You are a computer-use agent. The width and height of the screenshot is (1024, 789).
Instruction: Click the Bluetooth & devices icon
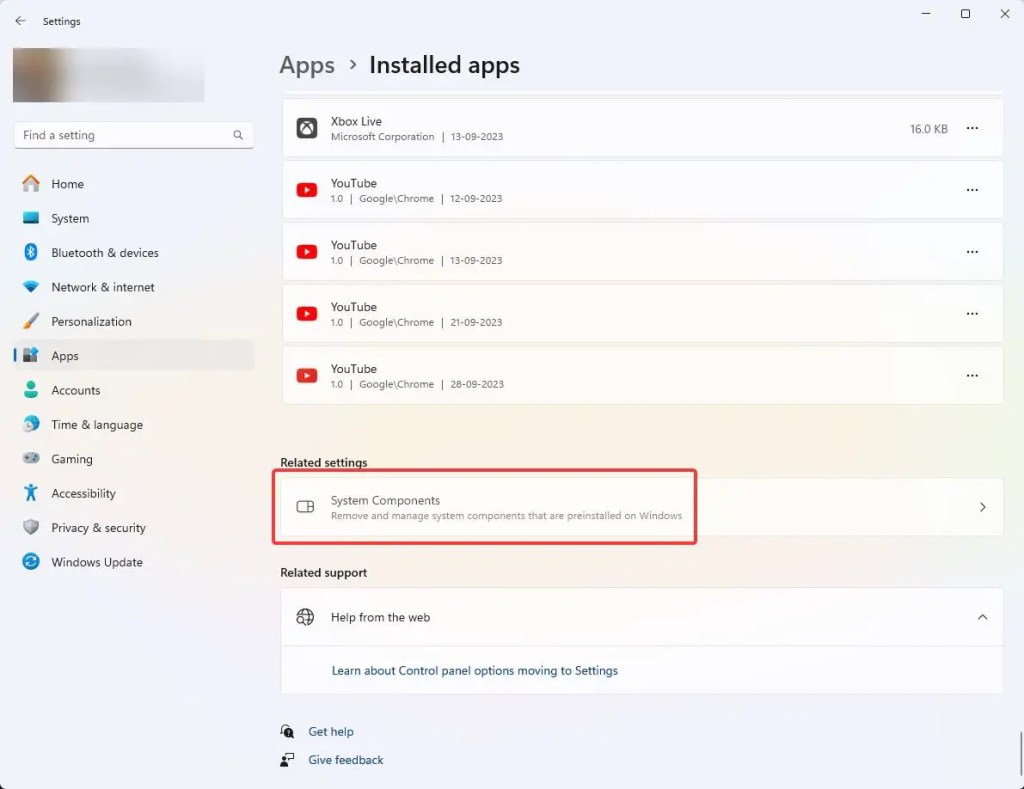coord(31,253)
